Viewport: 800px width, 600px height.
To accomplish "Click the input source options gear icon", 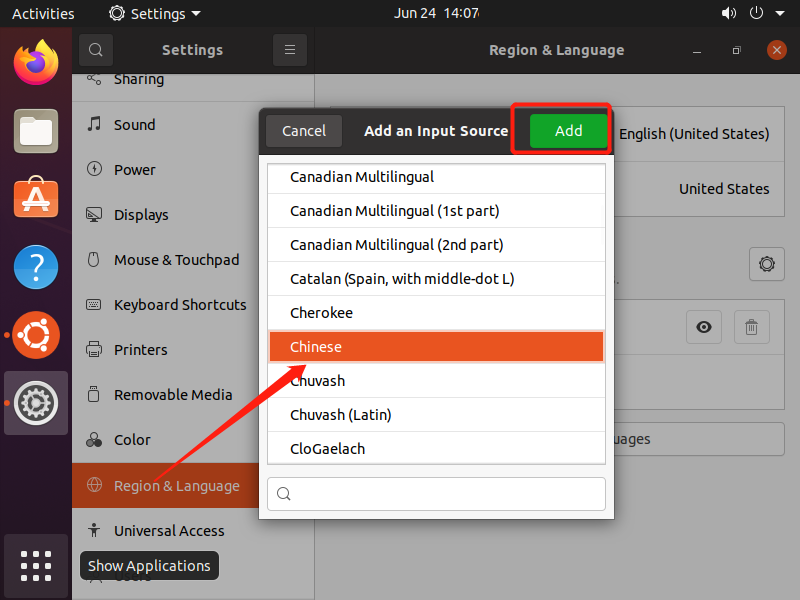I will [766, 264].
